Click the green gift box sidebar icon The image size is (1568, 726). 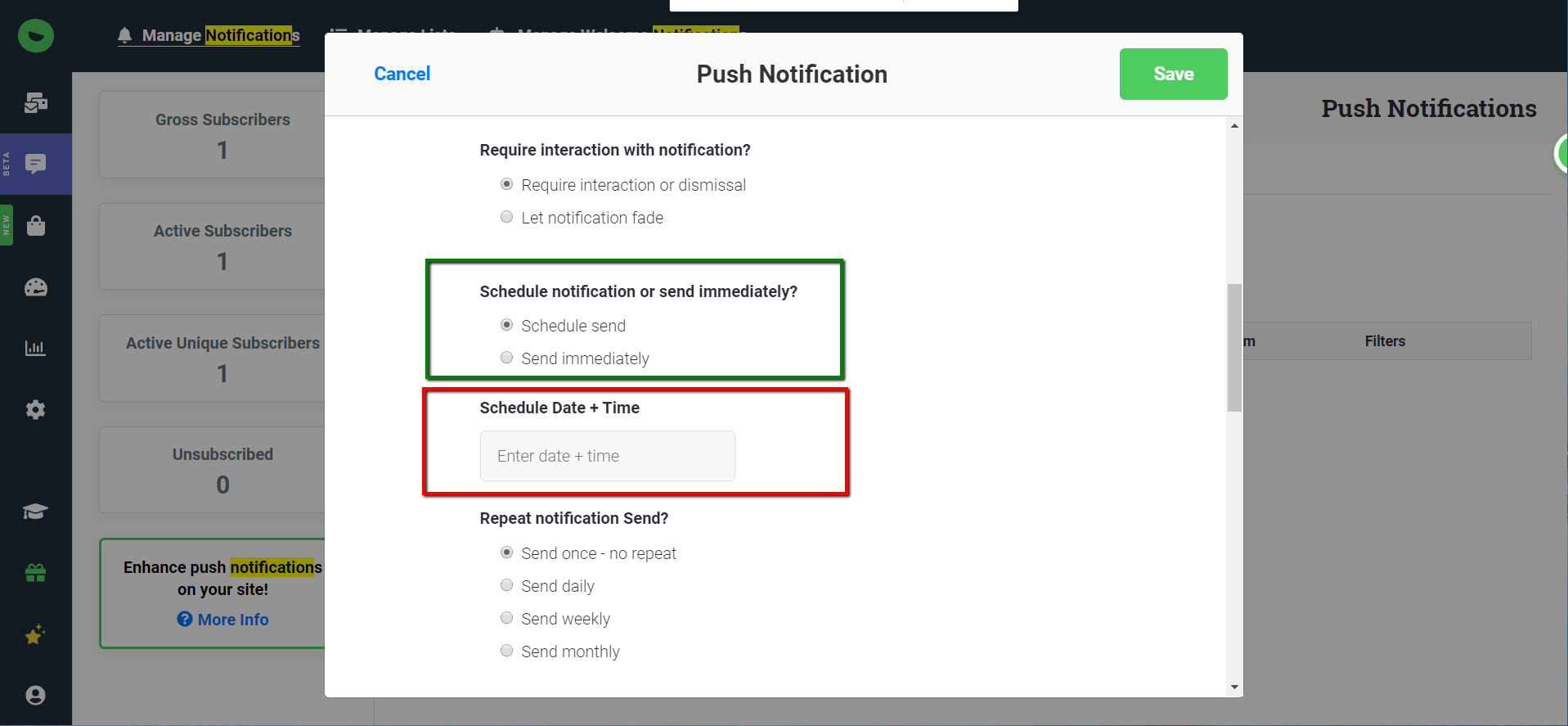coord(35,573)
